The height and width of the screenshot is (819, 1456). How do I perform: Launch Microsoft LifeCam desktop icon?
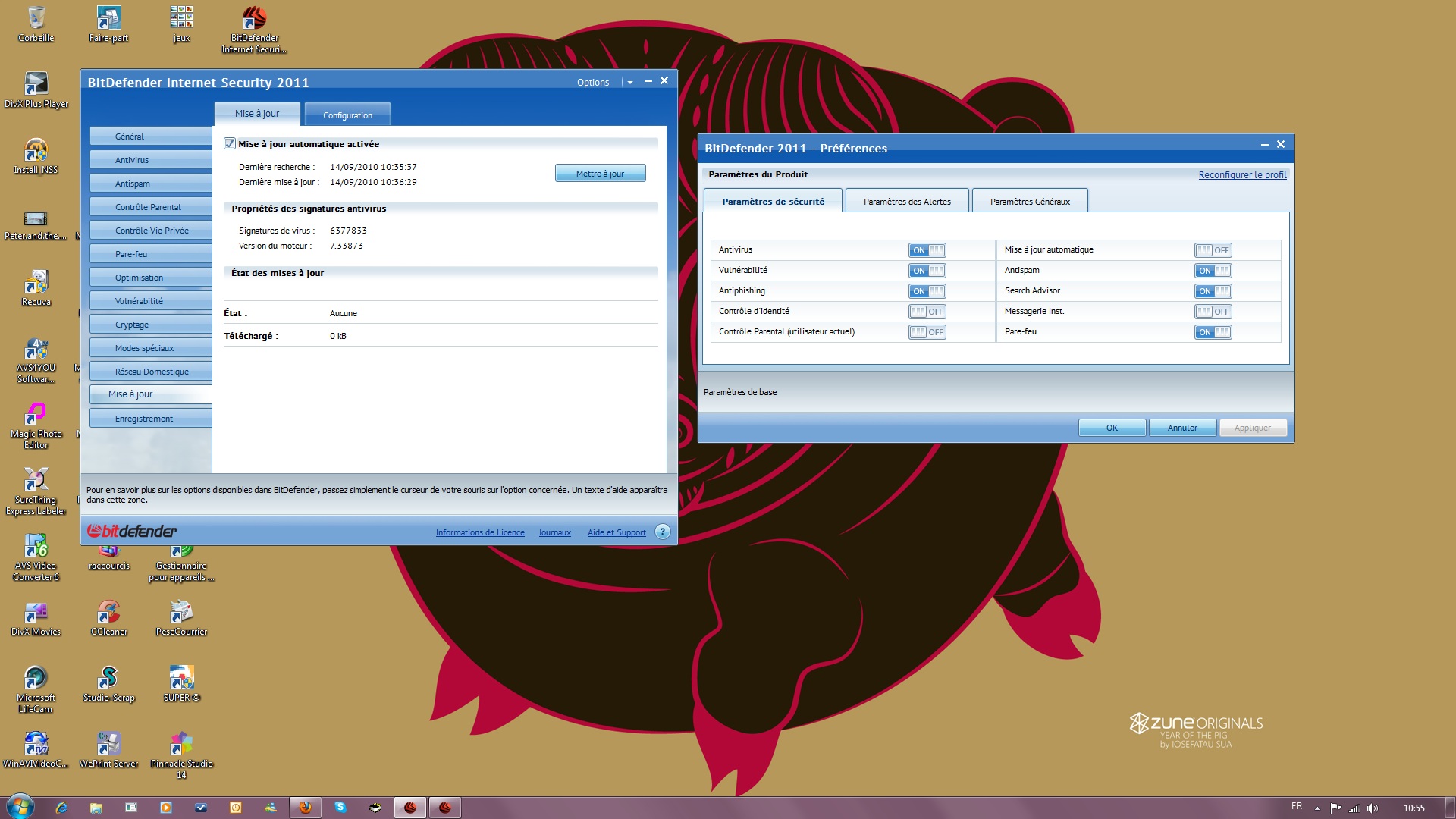pos(36,689)
